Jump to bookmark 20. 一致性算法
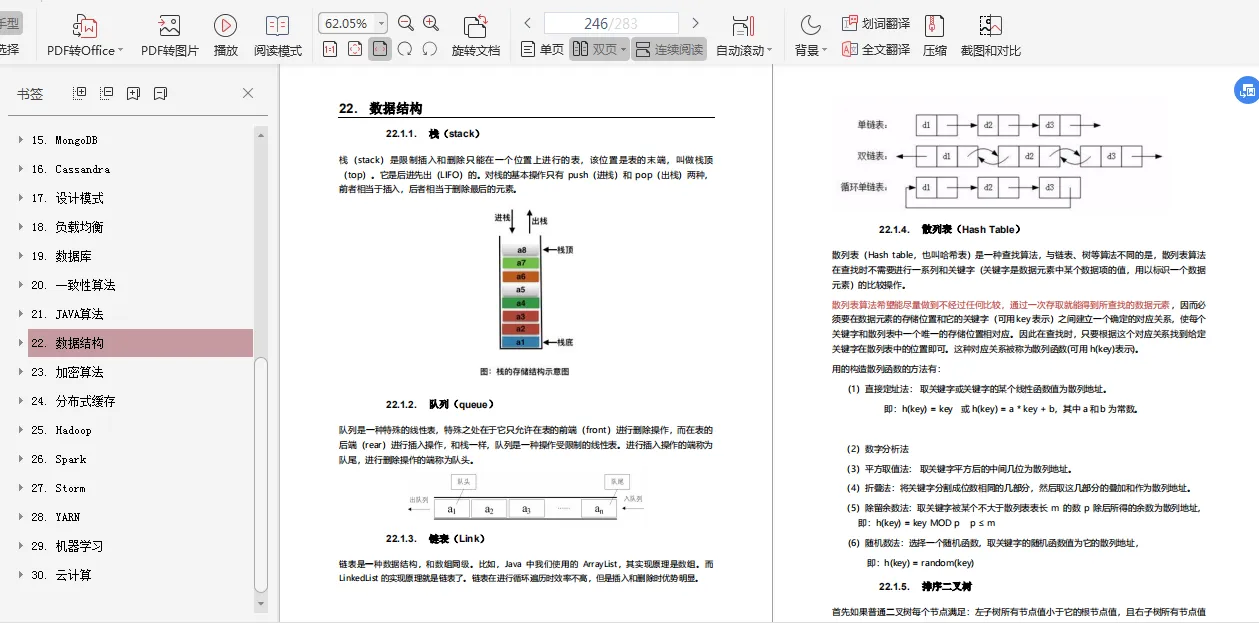 tap(73, 285)
